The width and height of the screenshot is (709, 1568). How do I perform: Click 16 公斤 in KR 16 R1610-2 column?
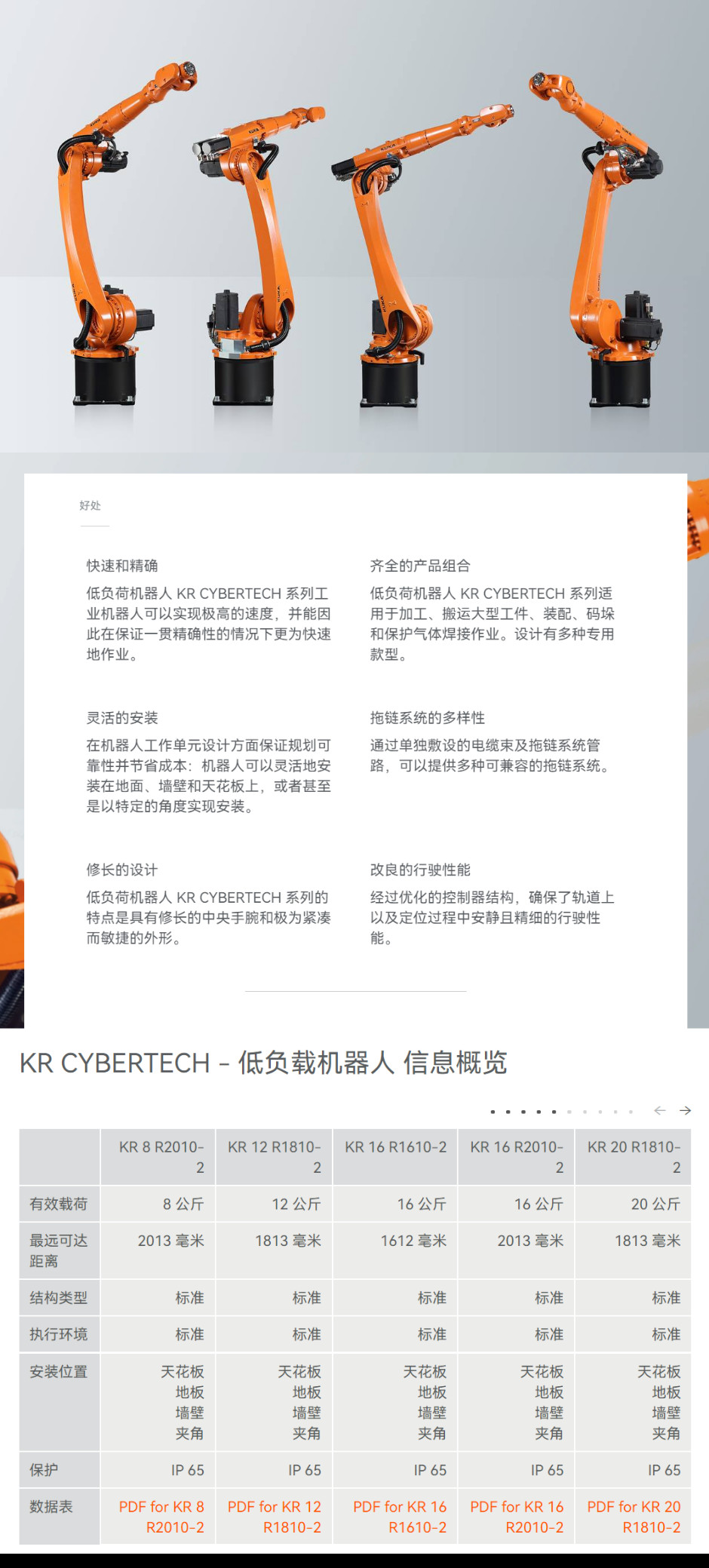point(422,1204)
